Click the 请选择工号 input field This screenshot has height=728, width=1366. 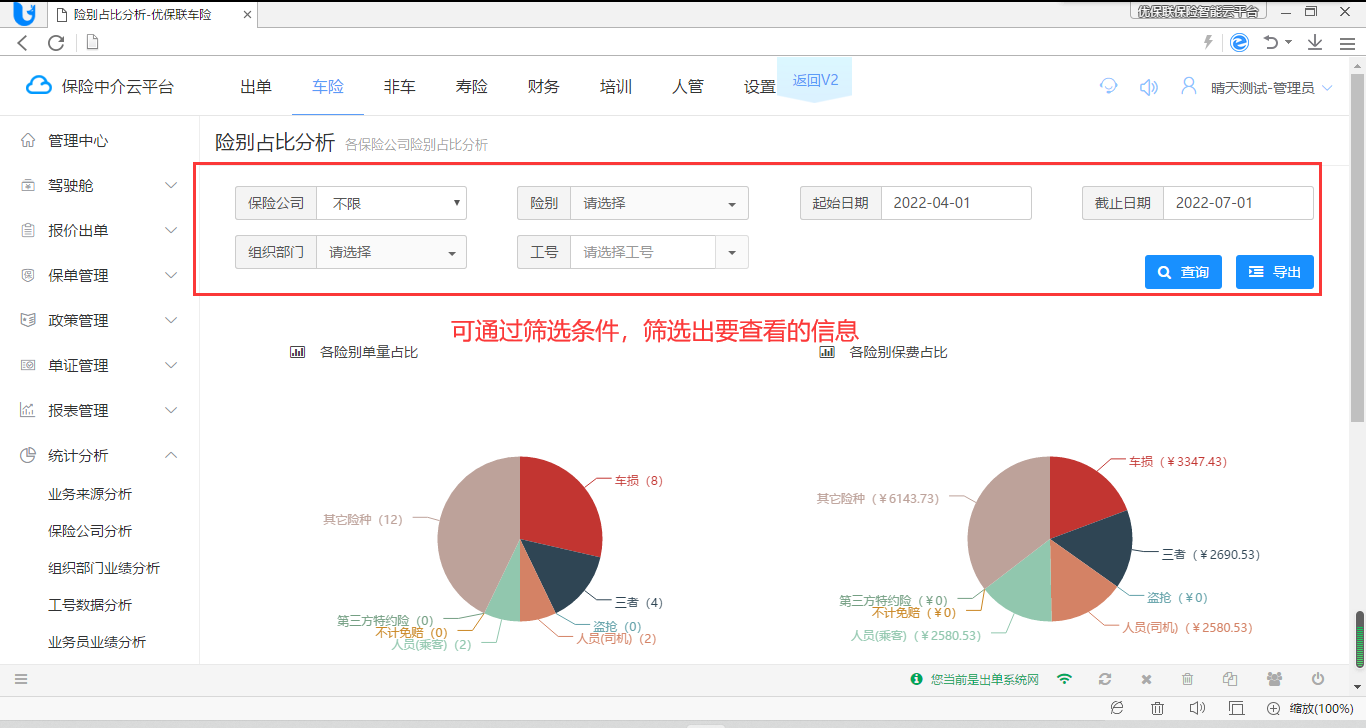click(x=643, y=252)
